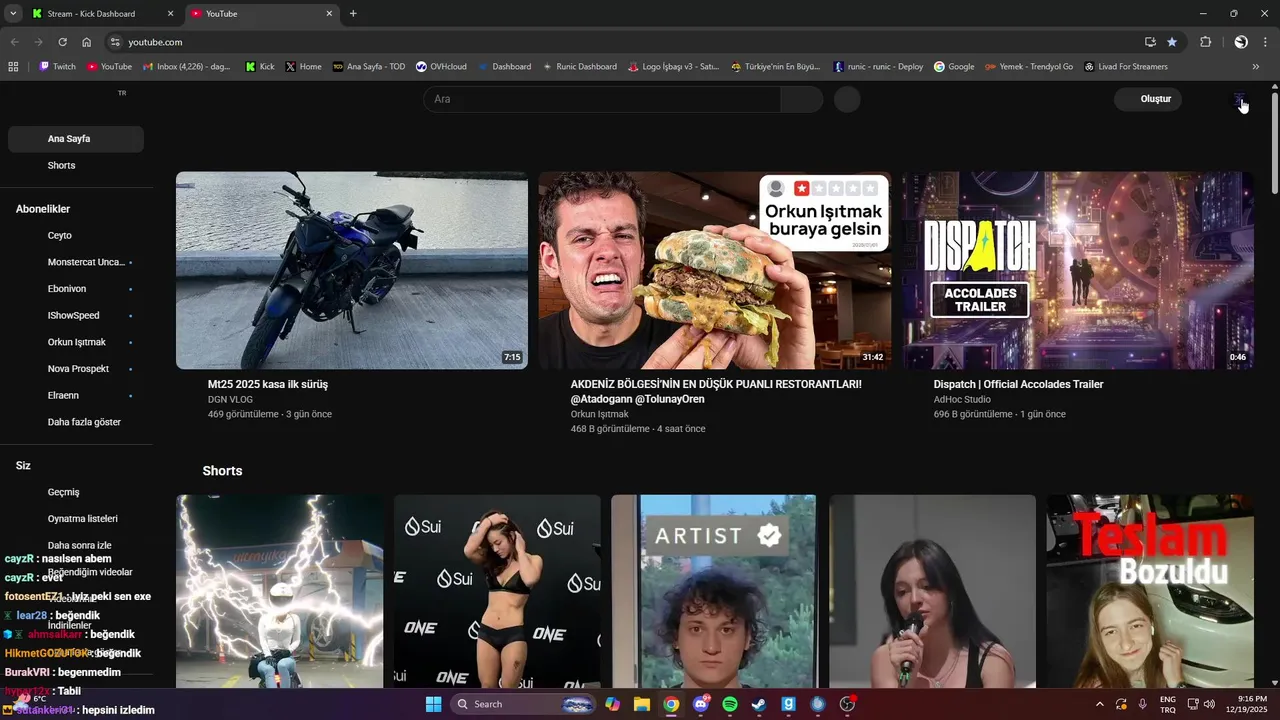Viewport: 1280px width, 720px height.
Task: Open the Kick bookmark
Action: coord(259,67)
